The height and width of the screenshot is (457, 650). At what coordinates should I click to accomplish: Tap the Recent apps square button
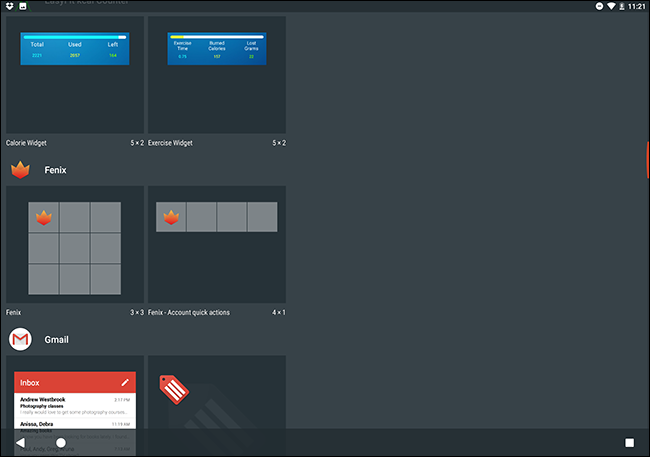pos(629,443)
